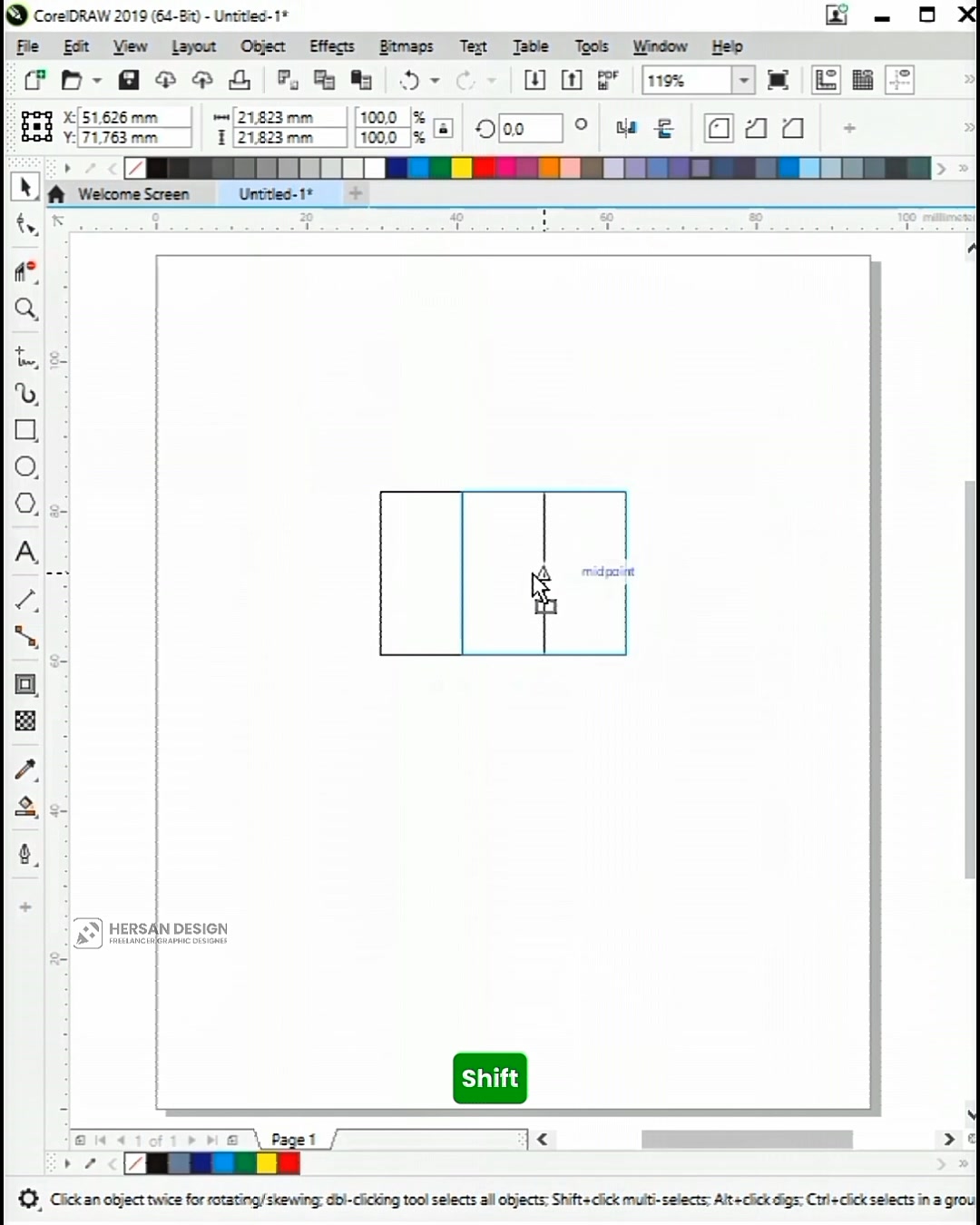Screen dimensions: 980x1225
Task: Pick red swatch in document palette
Action: point(289,1163)
